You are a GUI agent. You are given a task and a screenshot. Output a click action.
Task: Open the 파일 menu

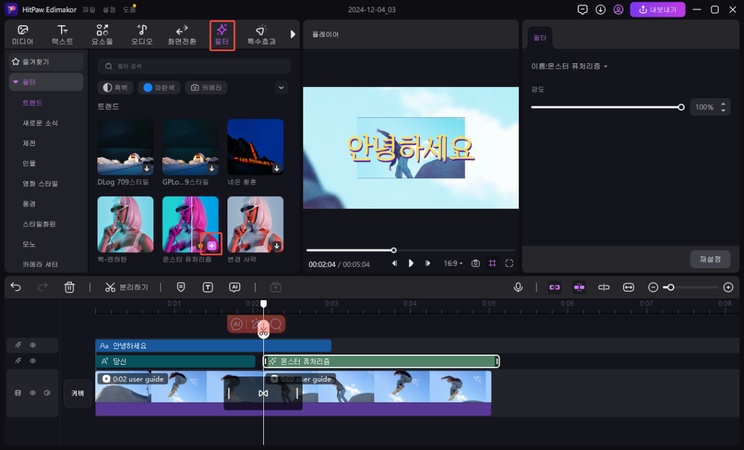coord(89,9)
